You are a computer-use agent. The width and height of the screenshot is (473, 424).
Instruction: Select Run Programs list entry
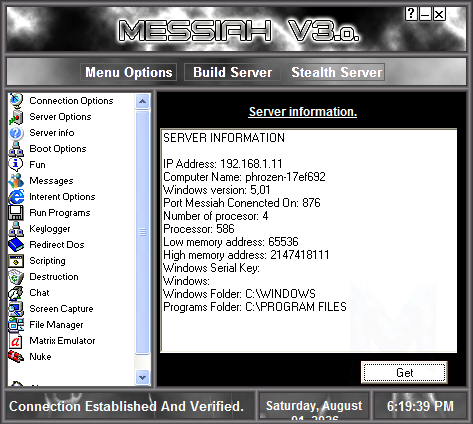60,213
